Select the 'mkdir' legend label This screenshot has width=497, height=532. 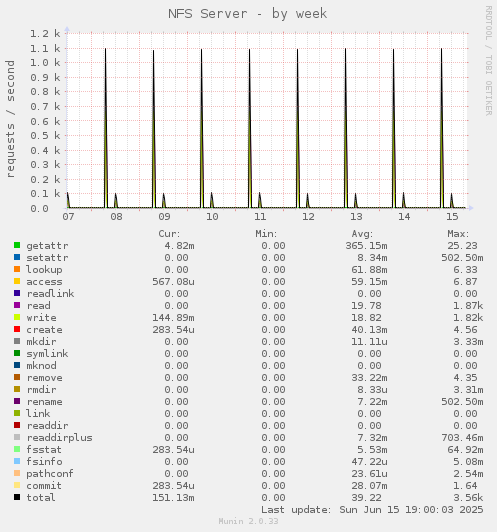41,341
